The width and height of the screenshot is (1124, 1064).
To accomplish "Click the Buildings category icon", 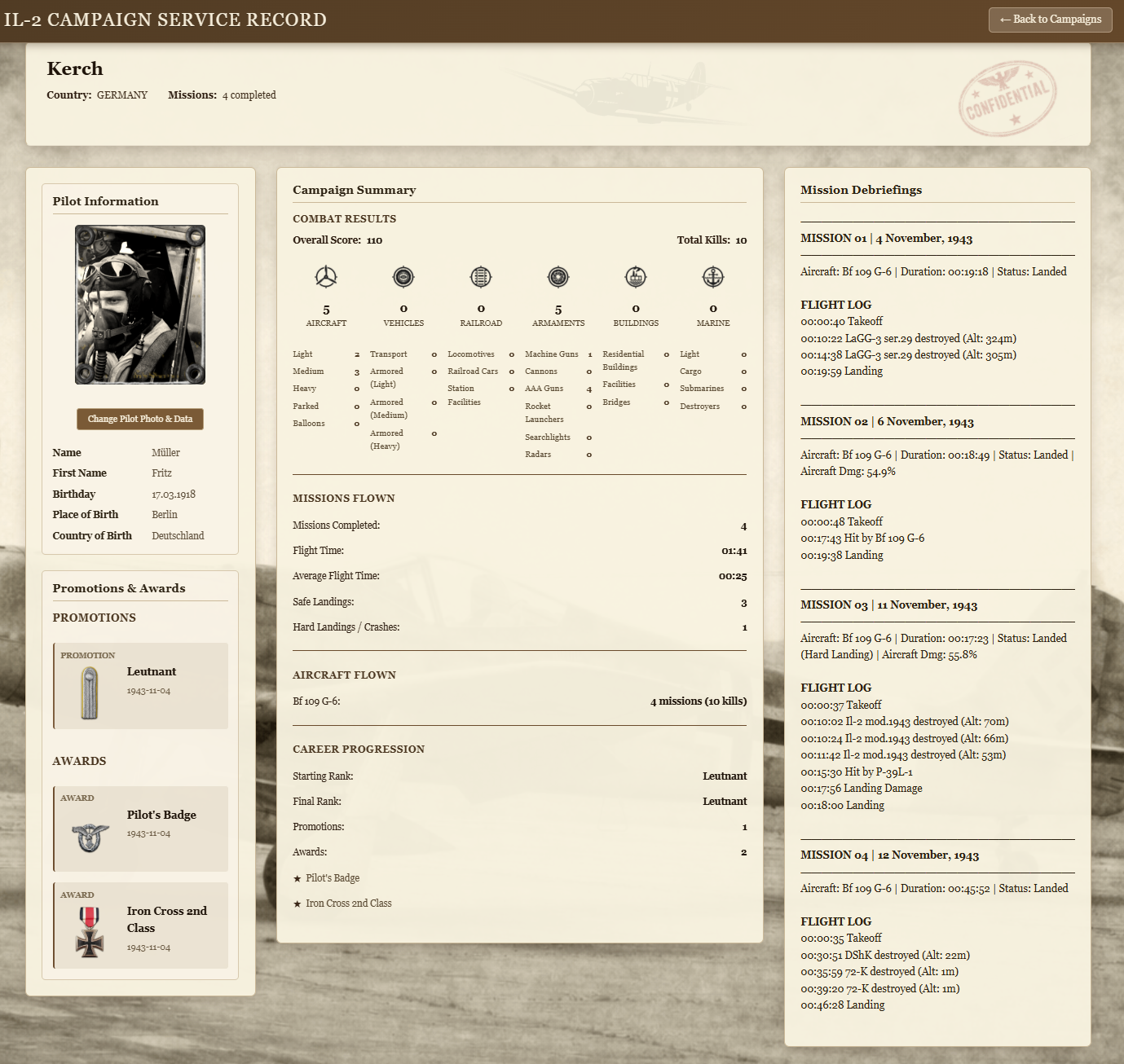I will pos(636,277).
